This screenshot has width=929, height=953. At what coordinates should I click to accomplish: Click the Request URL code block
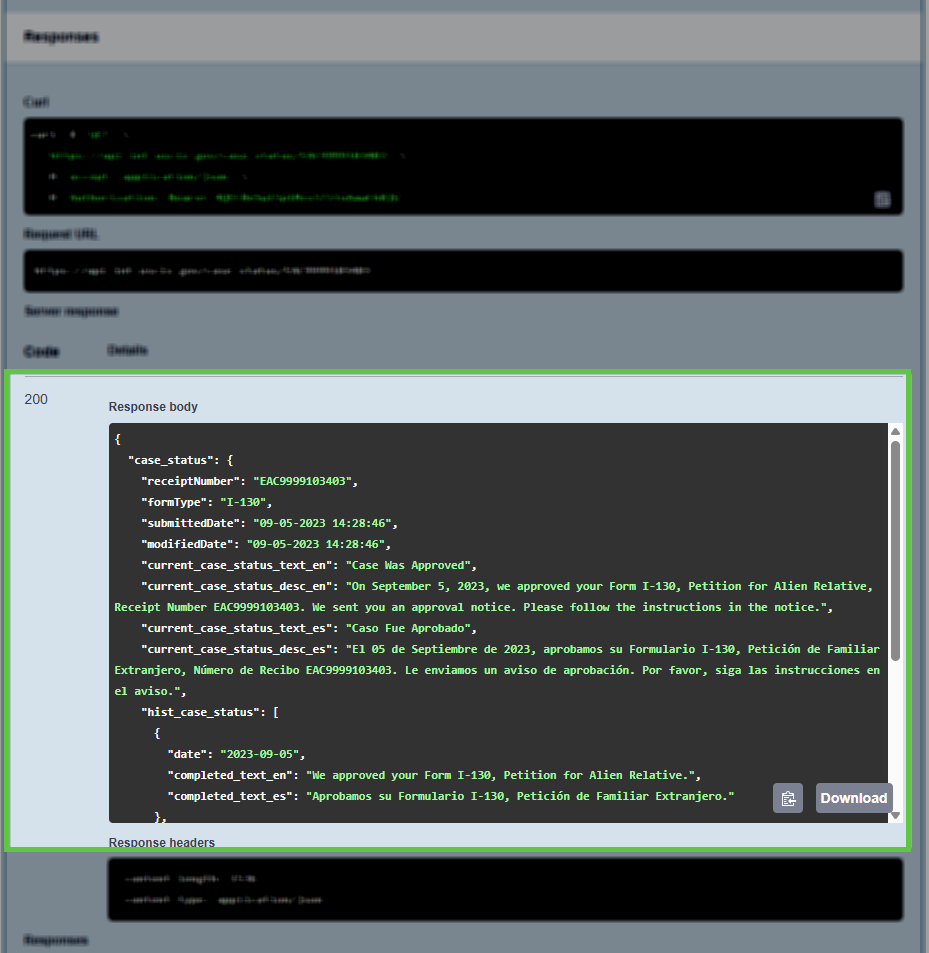tap(463, 271)
